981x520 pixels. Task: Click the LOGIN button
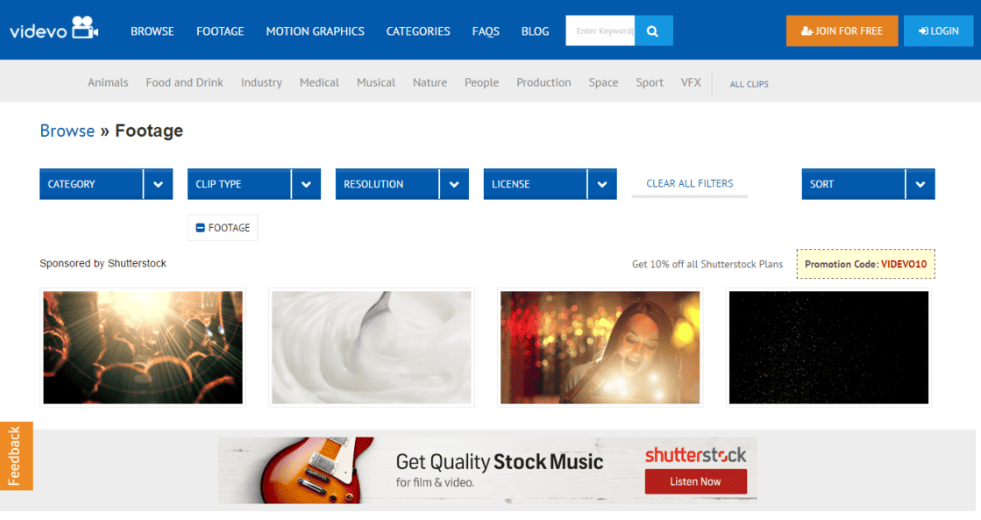(938, 31)
